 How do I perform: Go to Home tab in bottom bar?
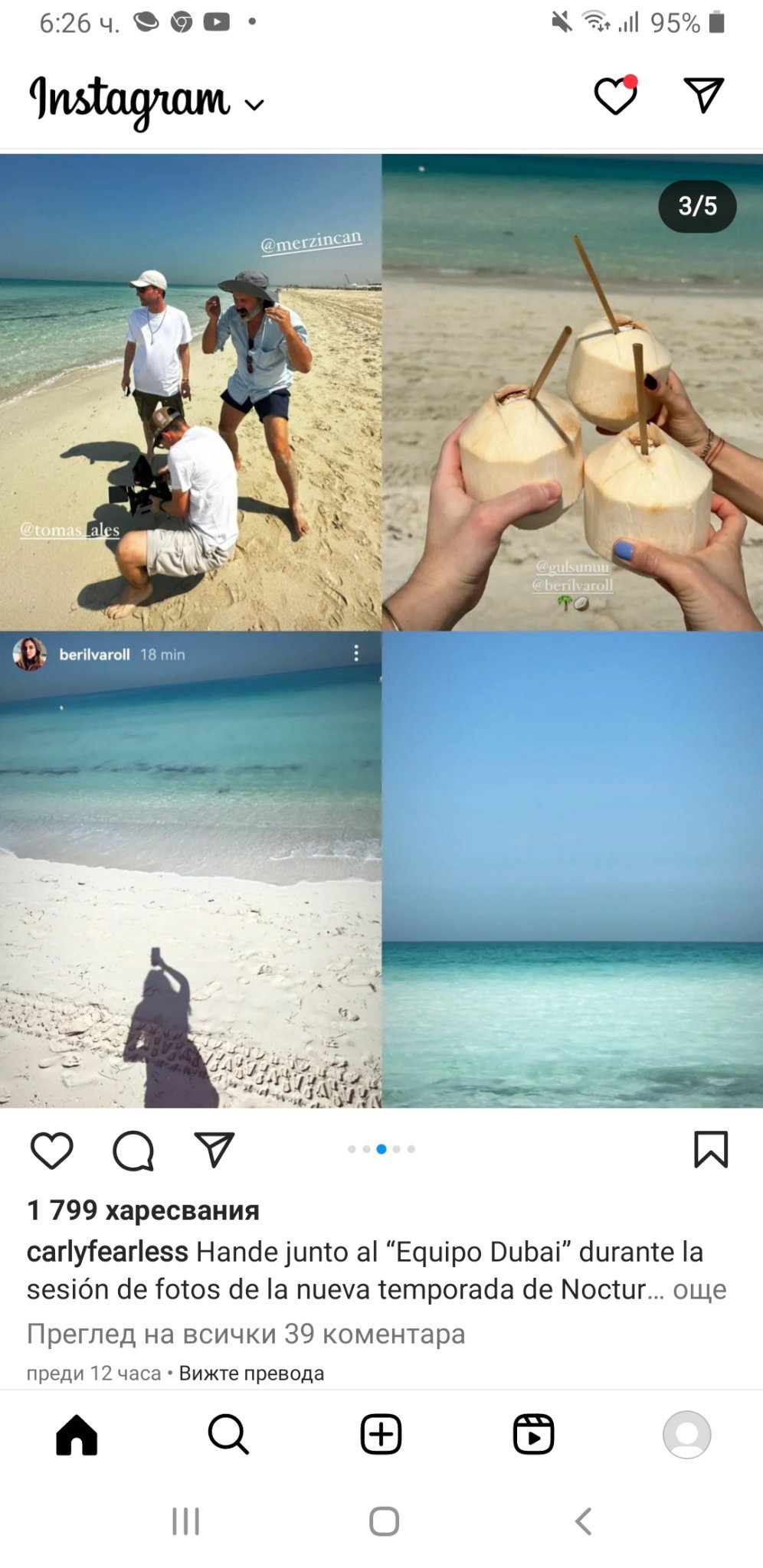pyautogui.click(x=77, y=1434)
